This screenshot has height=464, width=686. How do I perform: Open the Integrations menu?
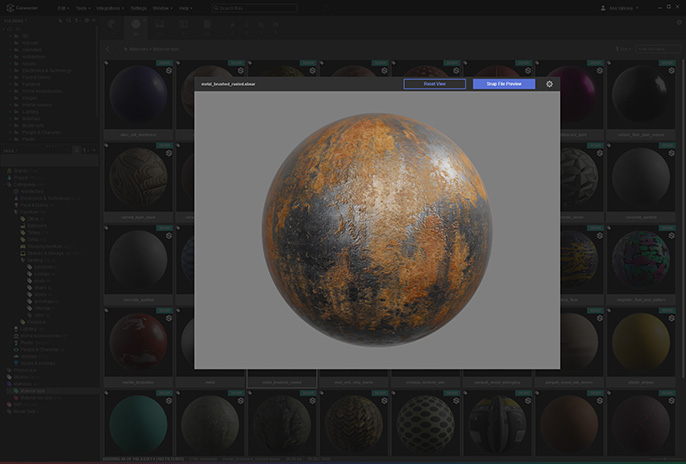(x=110, y=8)
